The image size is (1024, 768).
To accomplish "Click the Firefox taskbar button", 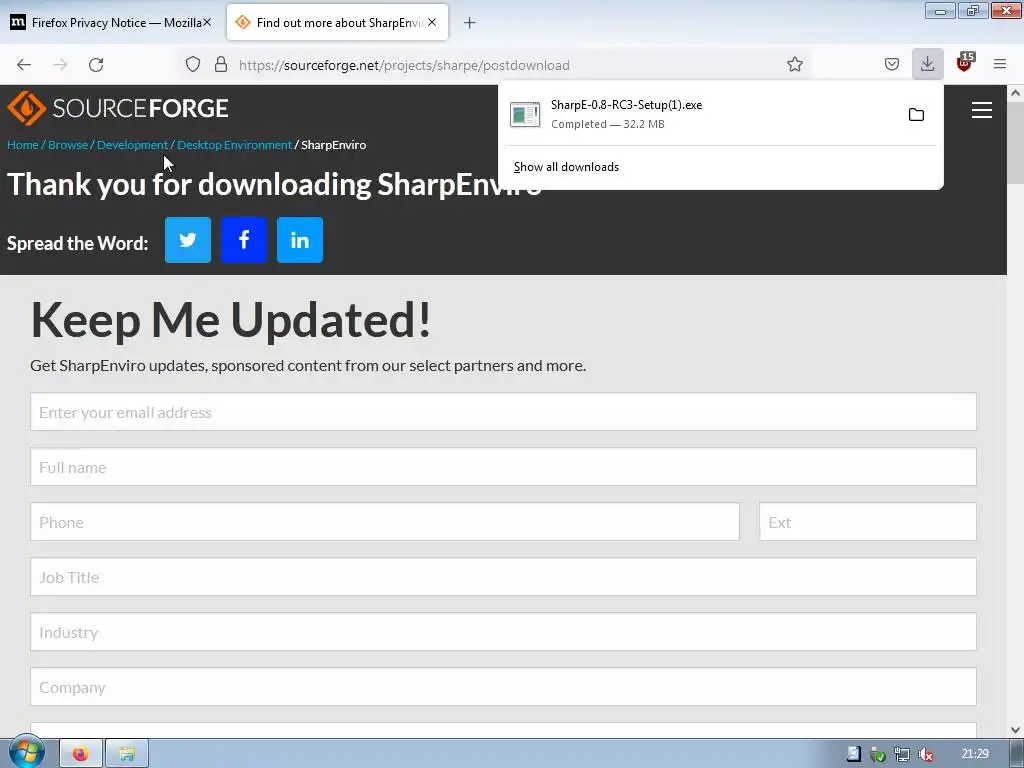I will pyautogui.click(x=81, y=754).
